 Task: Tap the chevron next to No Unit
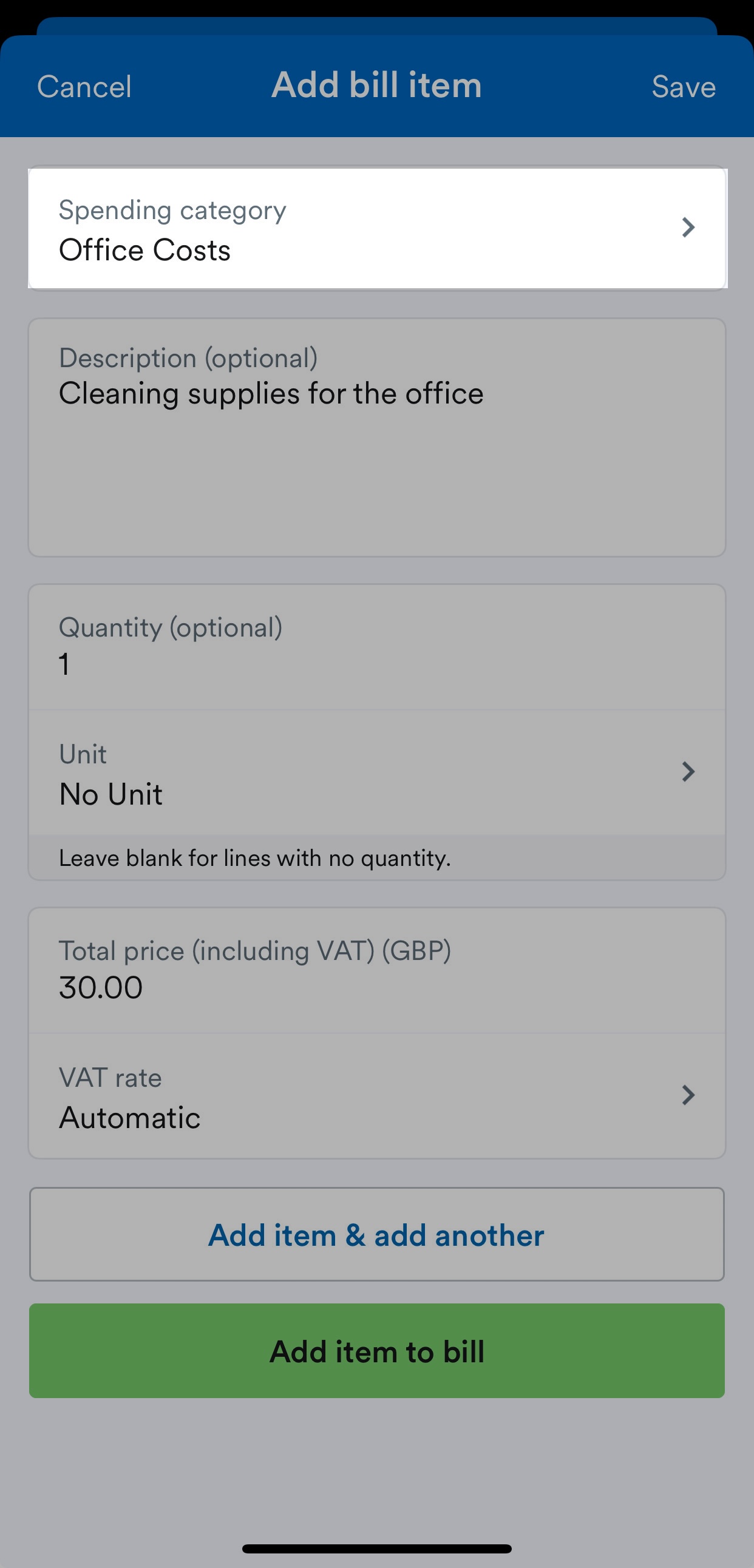point(688,771)
